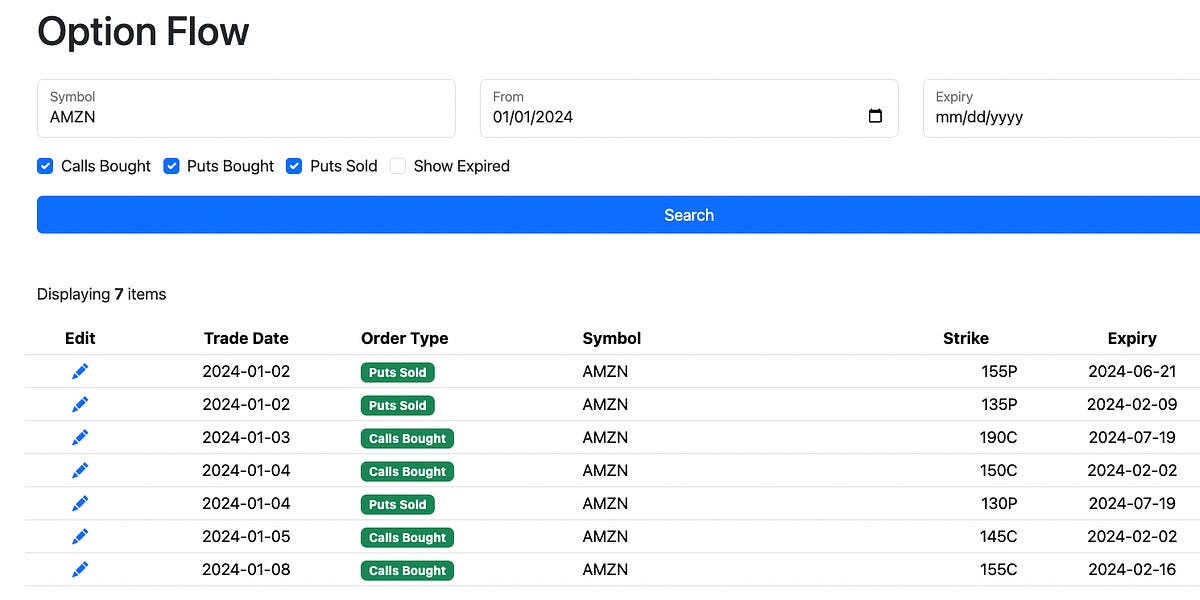Click the pencil icon for the 135P trade
This screenshot has height=600, width=1200.
click(x=80, y=404)
